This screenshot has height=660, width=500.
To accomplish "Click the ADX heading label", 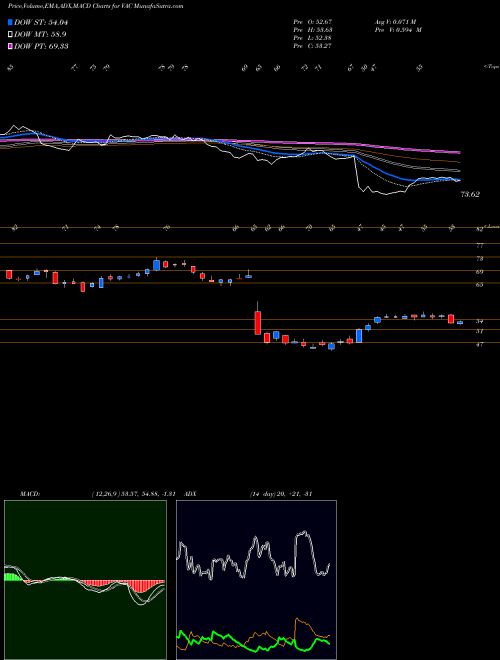I will click(x=191, y=493).
